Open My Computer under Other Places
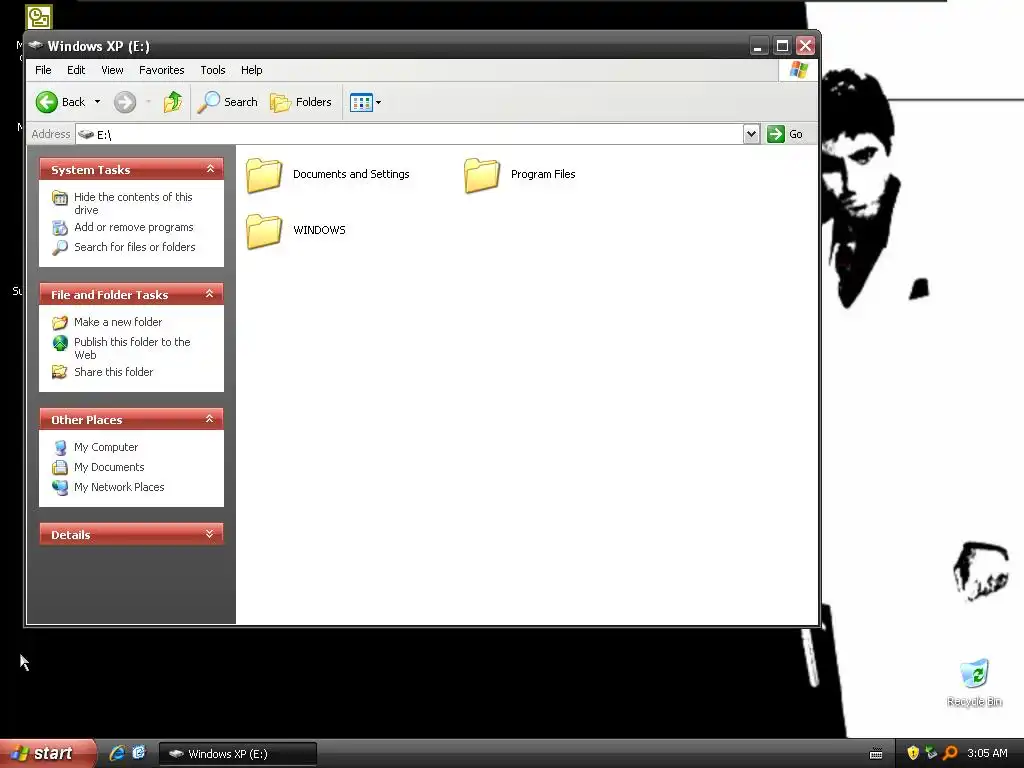The height and width of the screenshot is (768, 1024). click(106, 447)
